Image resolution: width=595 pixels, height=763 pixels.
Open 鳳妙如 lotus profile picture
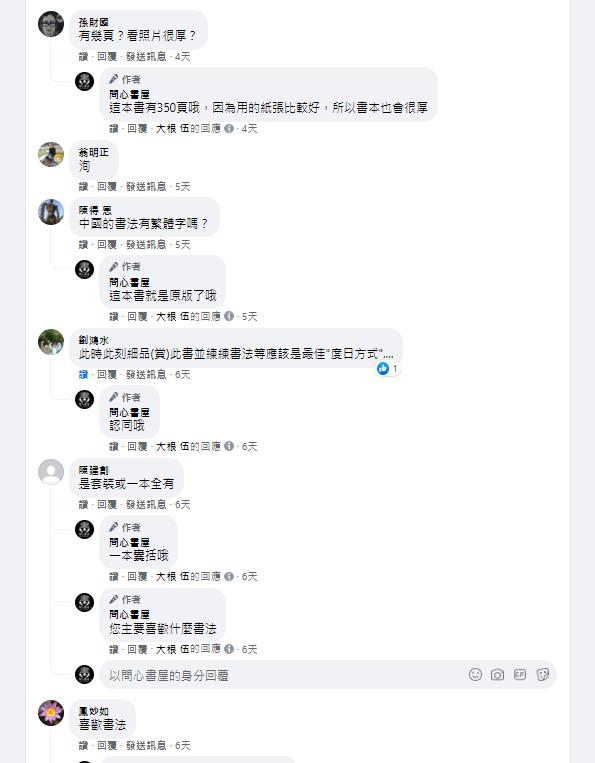[x=51, y=713]
